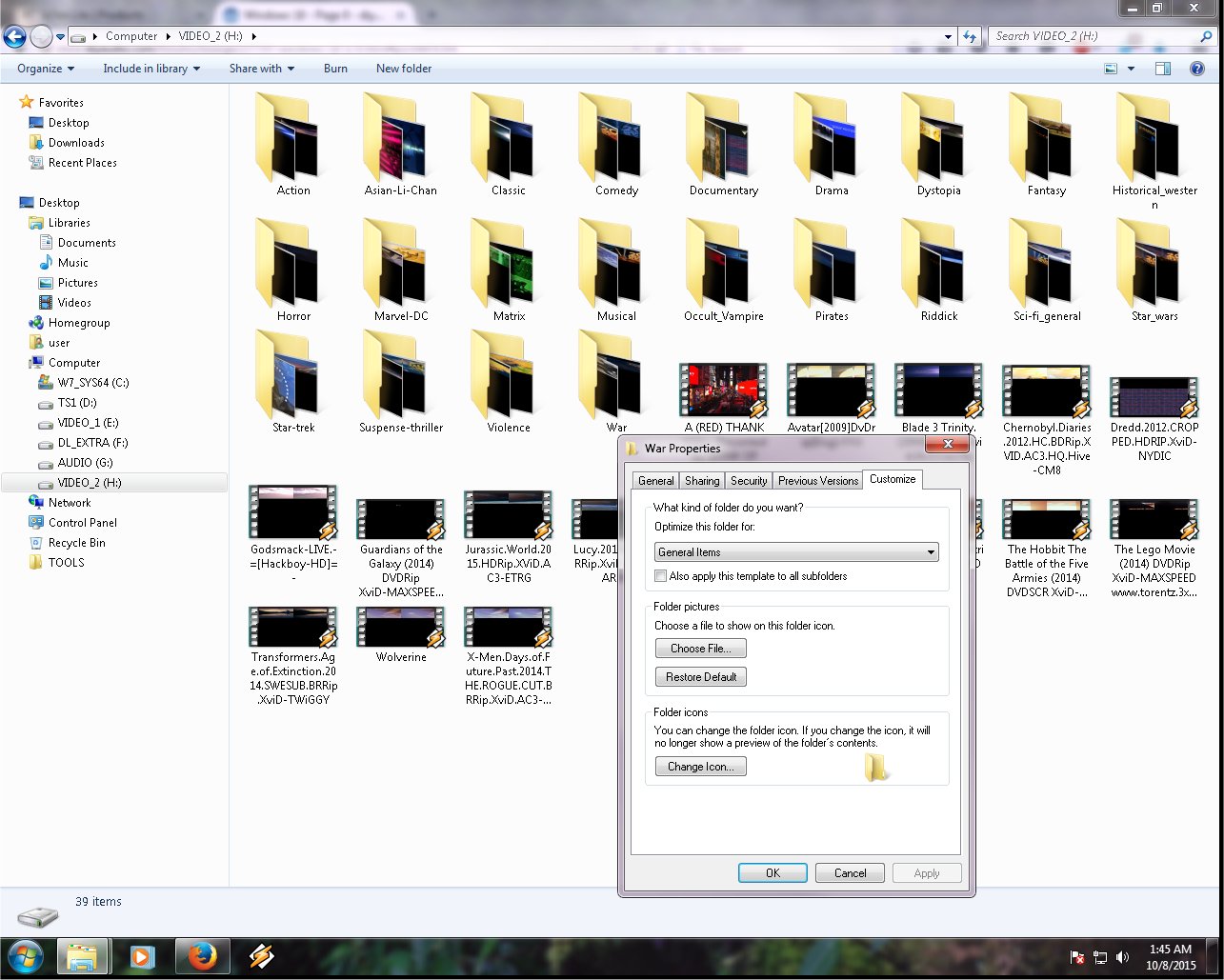The width and height of the screenshot is (1224, 980).
Task: Switch to the General tab
Action: (655, 481)
